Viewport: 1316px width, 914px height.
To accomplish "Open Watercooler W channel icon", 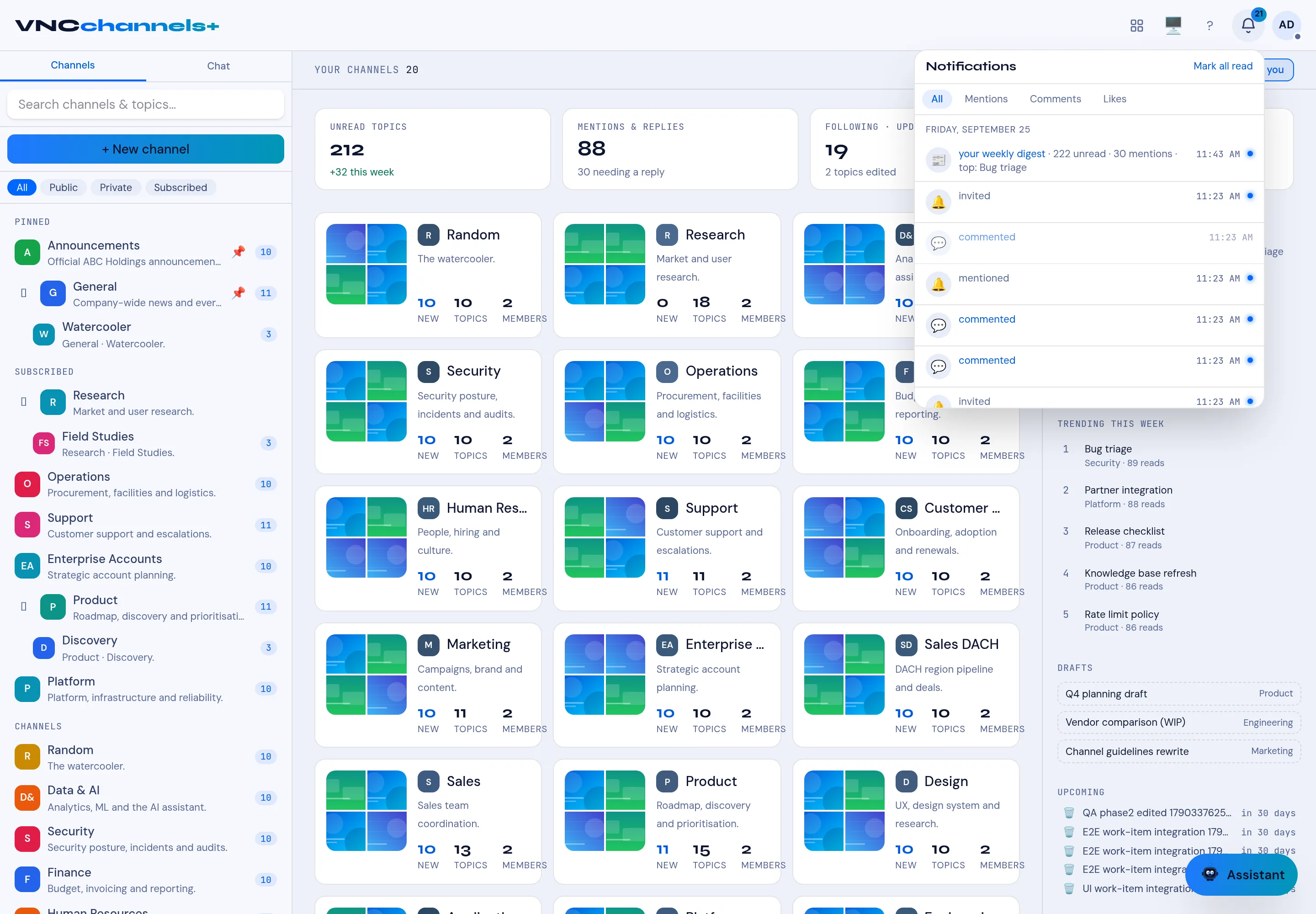I will click(43, 335).
